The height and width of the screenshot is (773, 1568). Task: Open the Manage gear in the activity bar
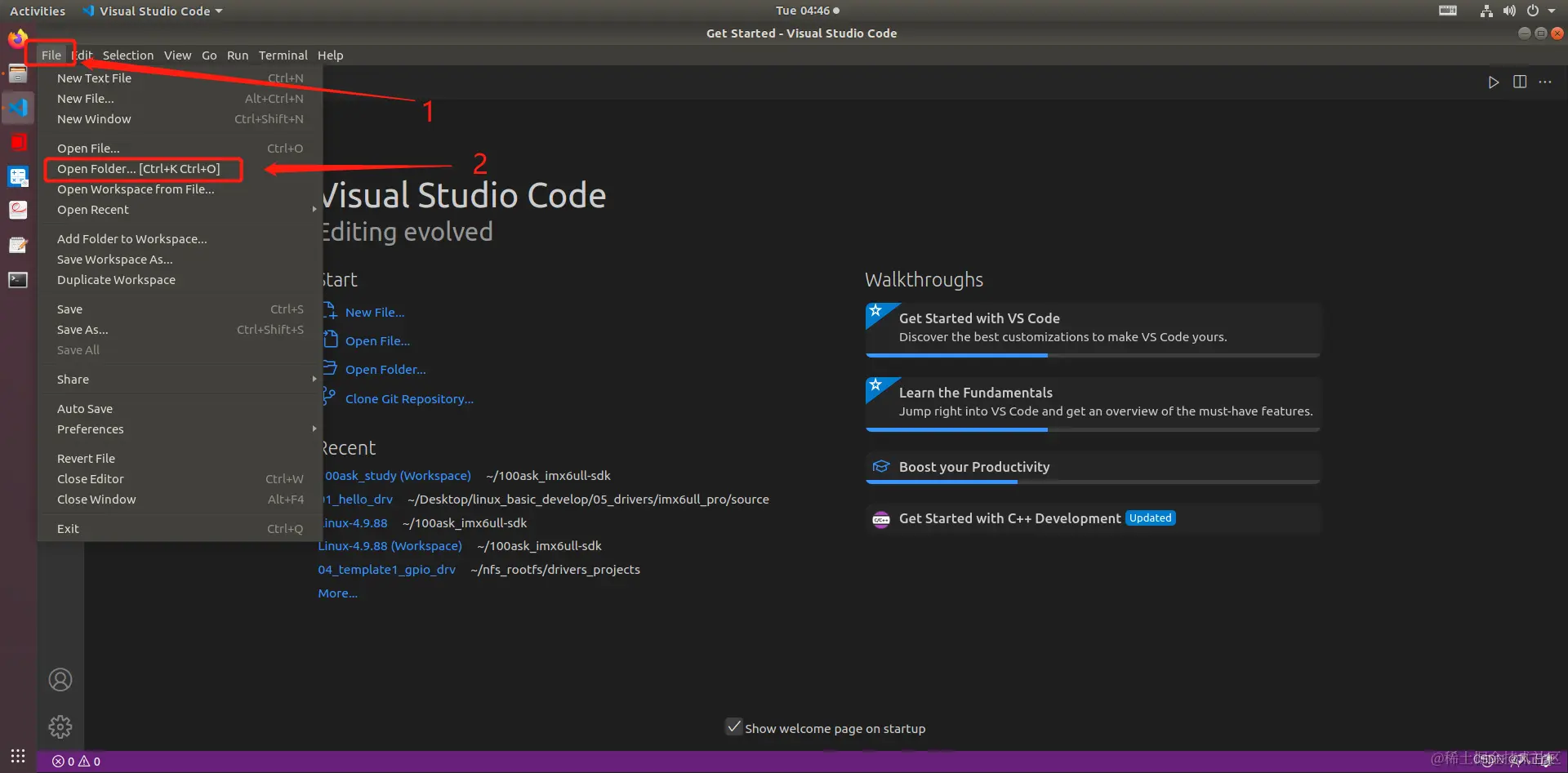point(60,726)
